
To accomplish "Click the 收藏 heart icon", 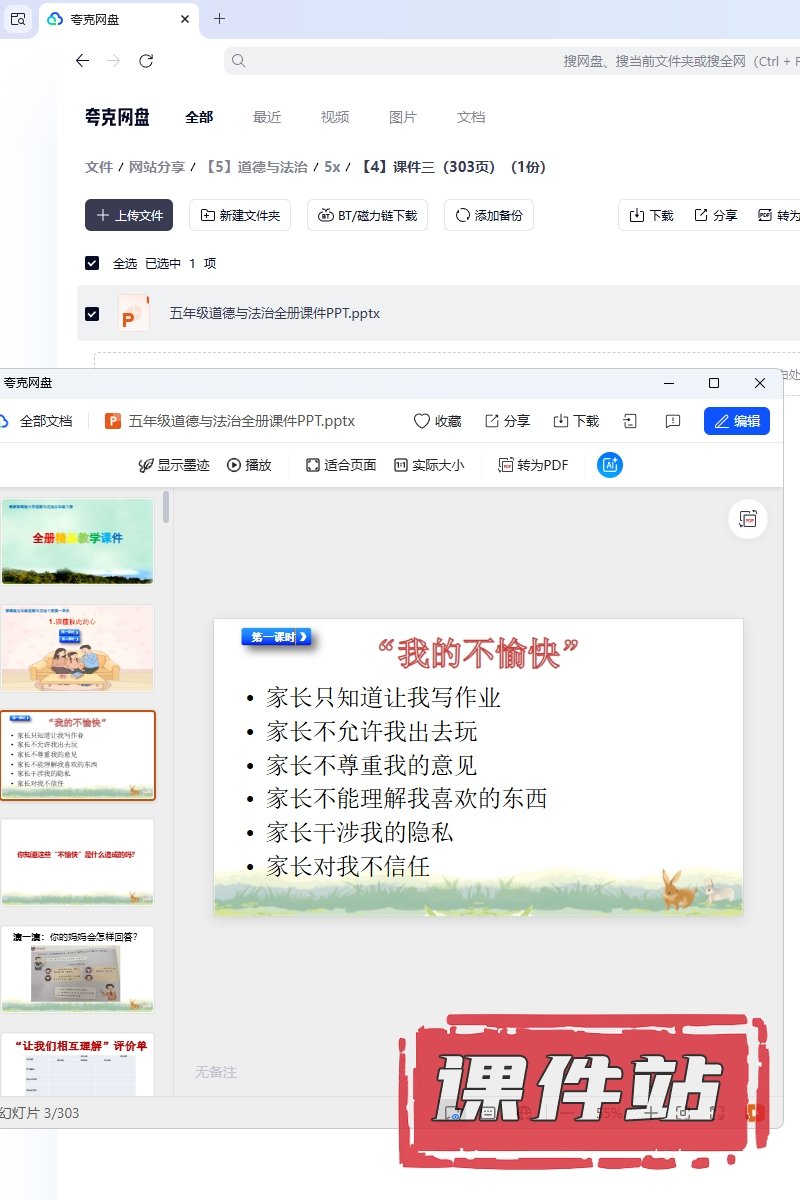I will coord(422,421).
